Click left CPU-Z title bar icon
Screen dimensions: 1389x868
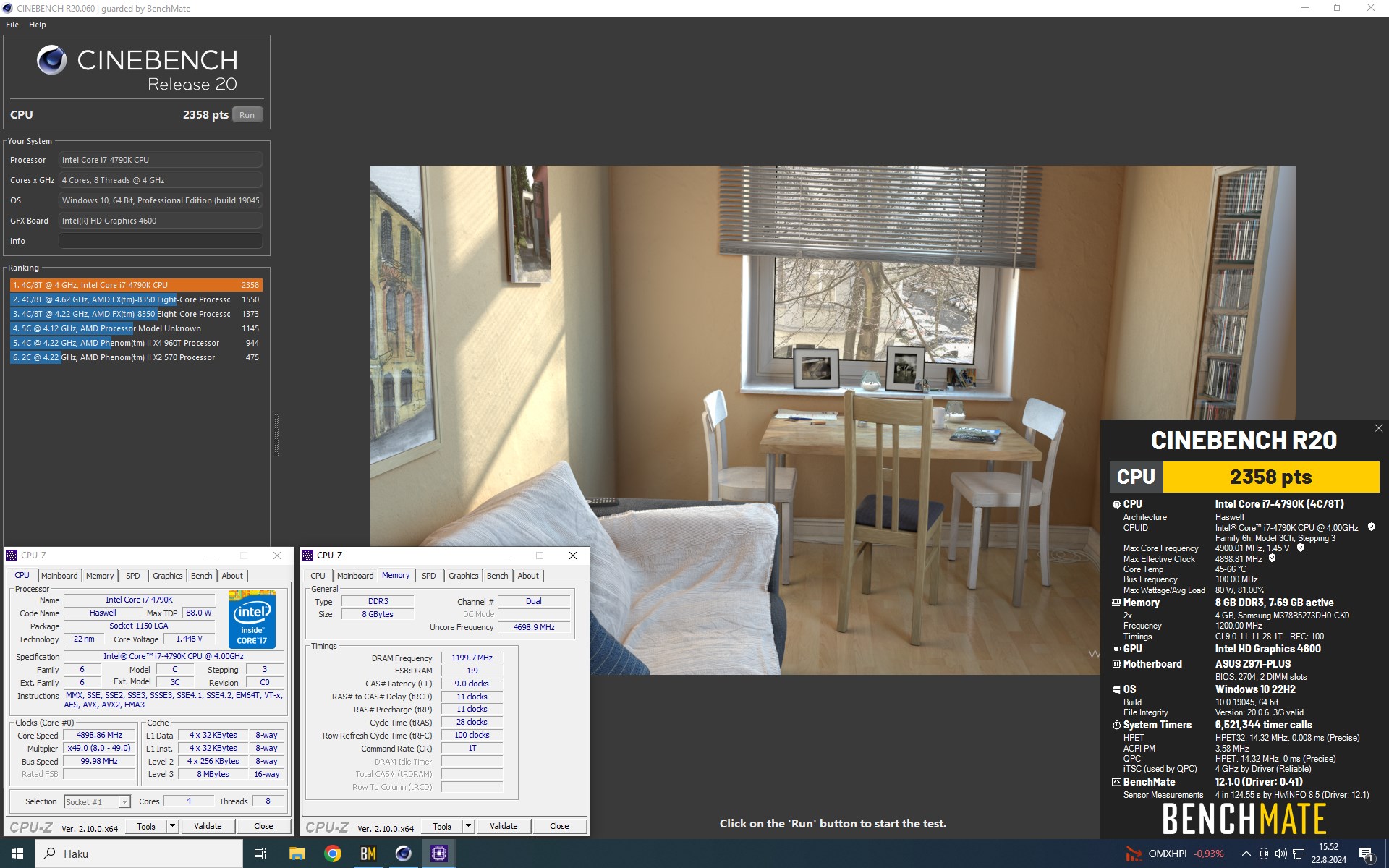[x=12, y=556]
